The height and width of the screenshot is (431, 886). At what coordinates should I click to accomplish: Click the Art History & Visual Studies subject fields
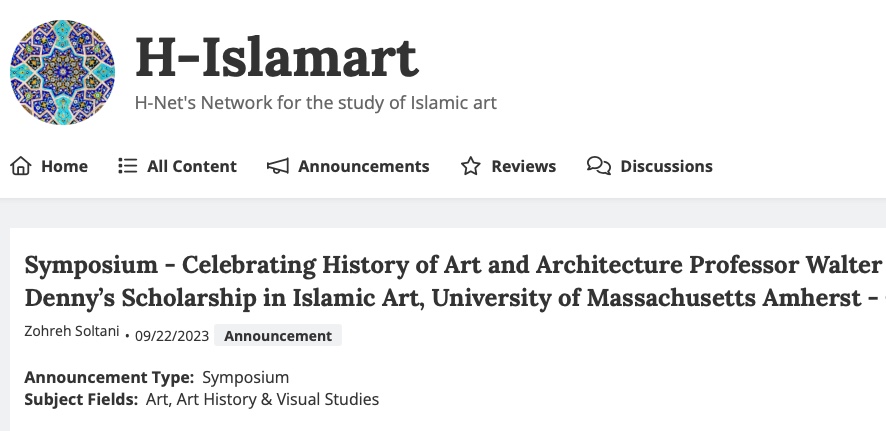[x=260, y=399]
